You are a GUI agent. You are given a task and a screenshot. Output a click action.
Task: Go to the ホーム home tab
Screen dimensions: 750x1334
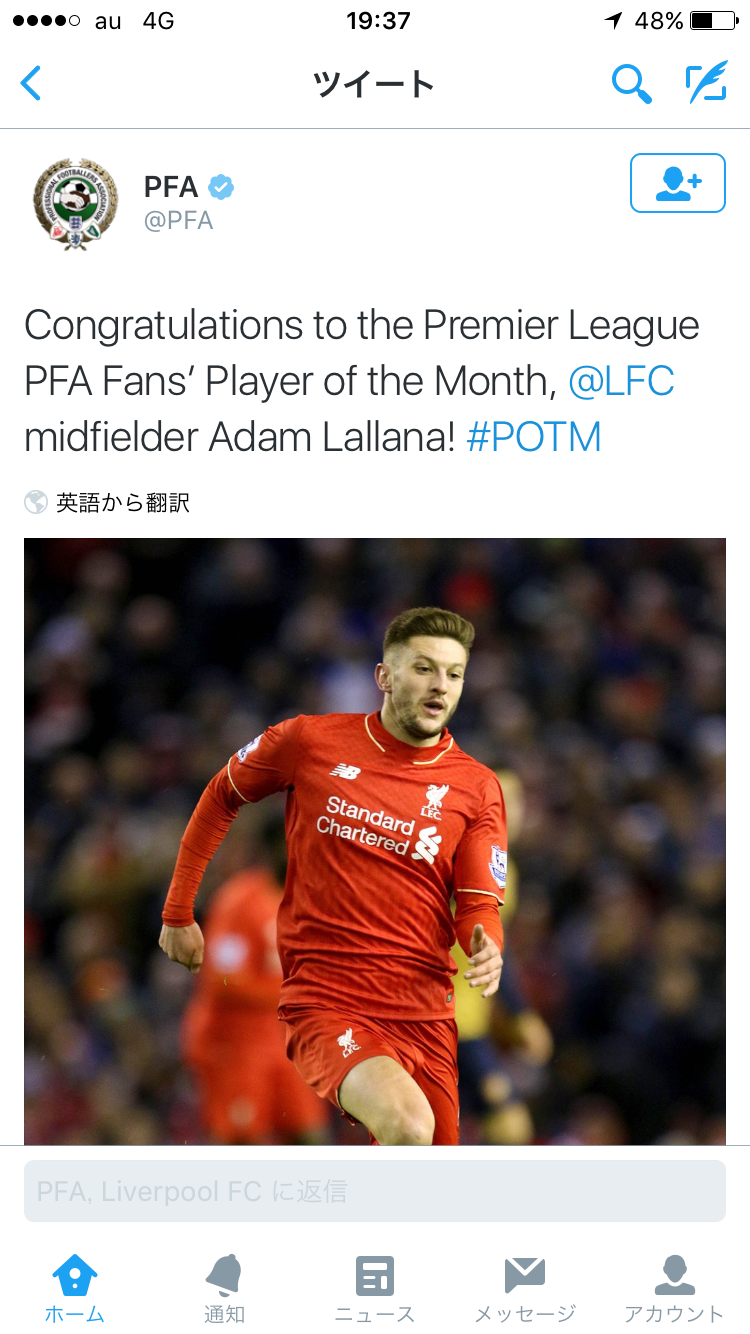coord(75,1289)
